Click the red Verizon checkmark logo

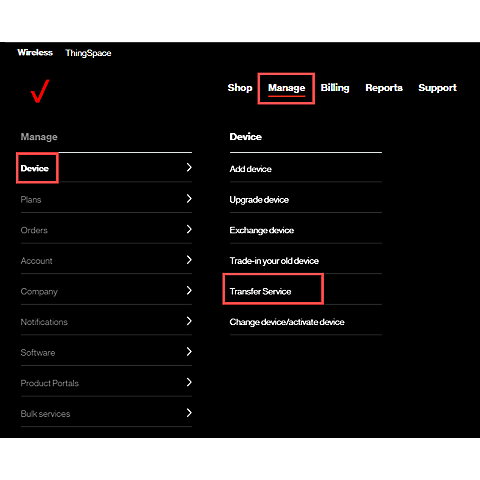40,91
